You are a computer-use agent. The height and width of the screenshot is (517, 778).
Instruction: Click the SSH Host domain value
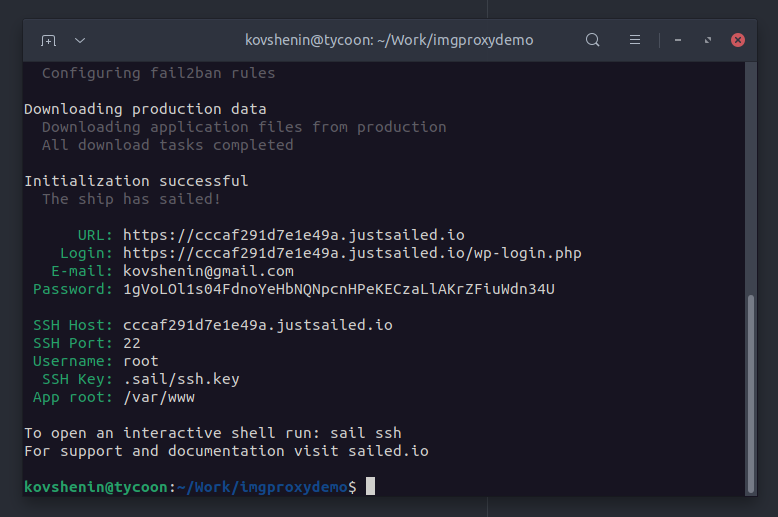click(x=258, y=325)
